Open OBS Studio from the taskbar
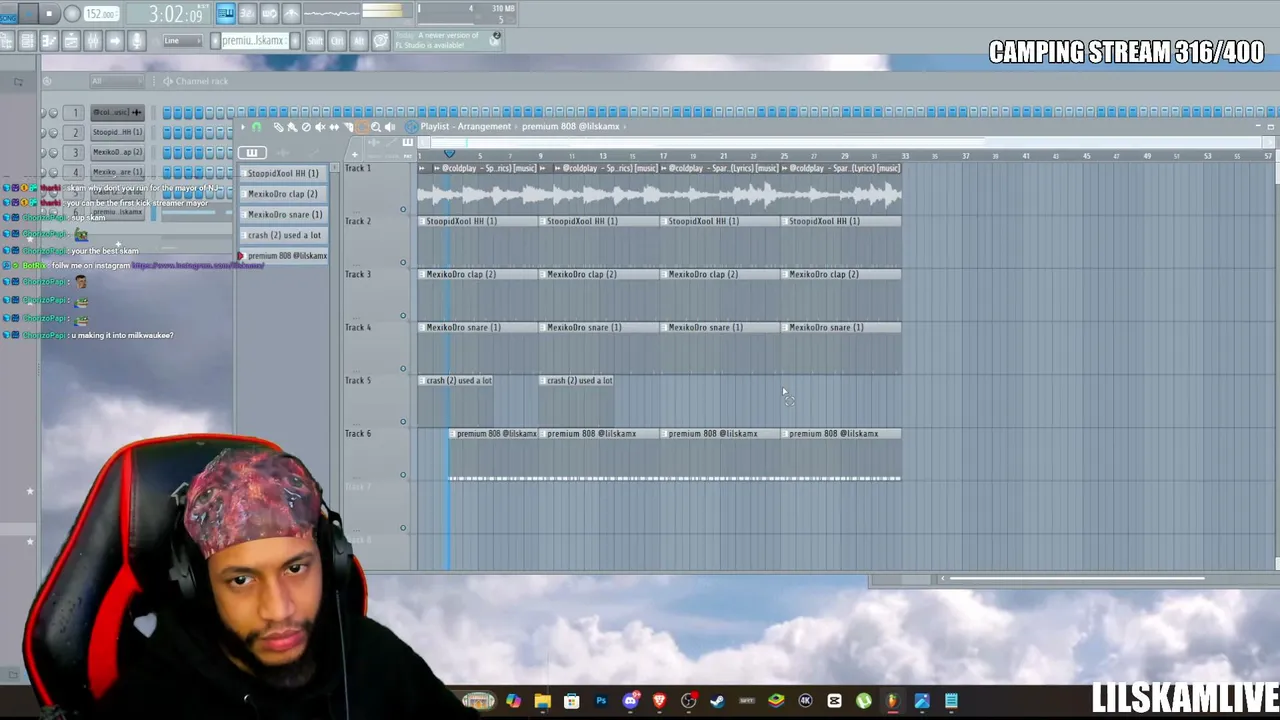 point(689,701)
